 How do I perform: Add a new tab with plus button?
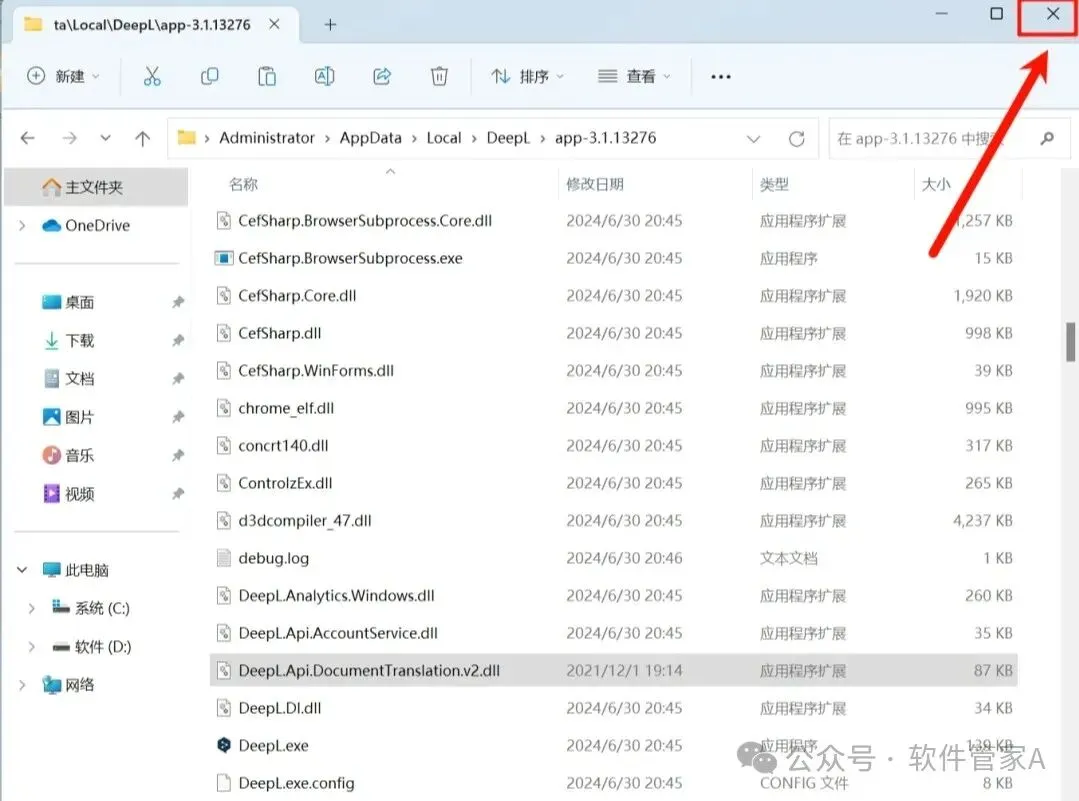tap(330, 25)
